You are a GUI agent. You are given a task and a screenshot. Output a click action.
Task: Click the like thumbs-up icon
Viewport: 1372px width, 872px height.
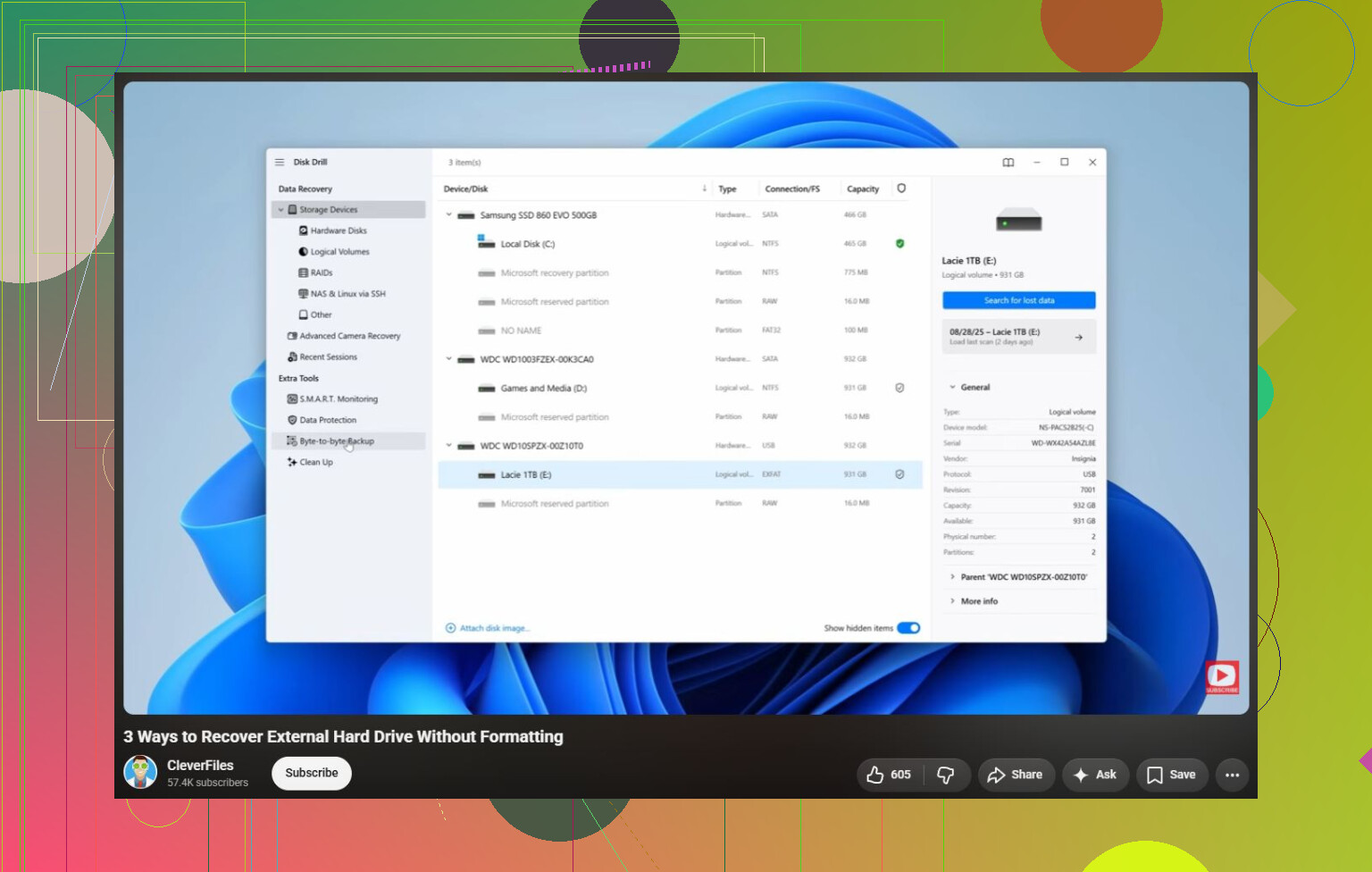[875, 775]
